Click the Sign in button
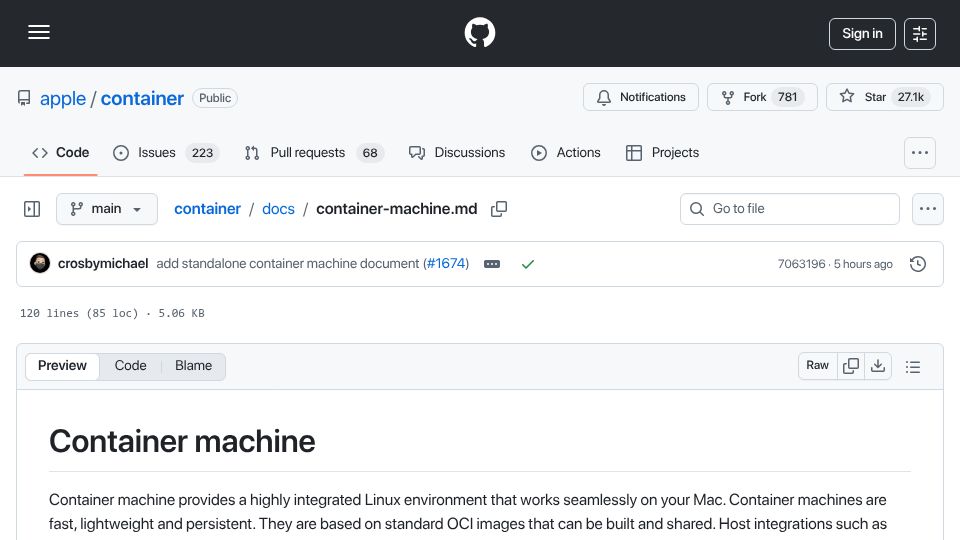The height and width of the screenshot is (540, 960). [862, 34]
